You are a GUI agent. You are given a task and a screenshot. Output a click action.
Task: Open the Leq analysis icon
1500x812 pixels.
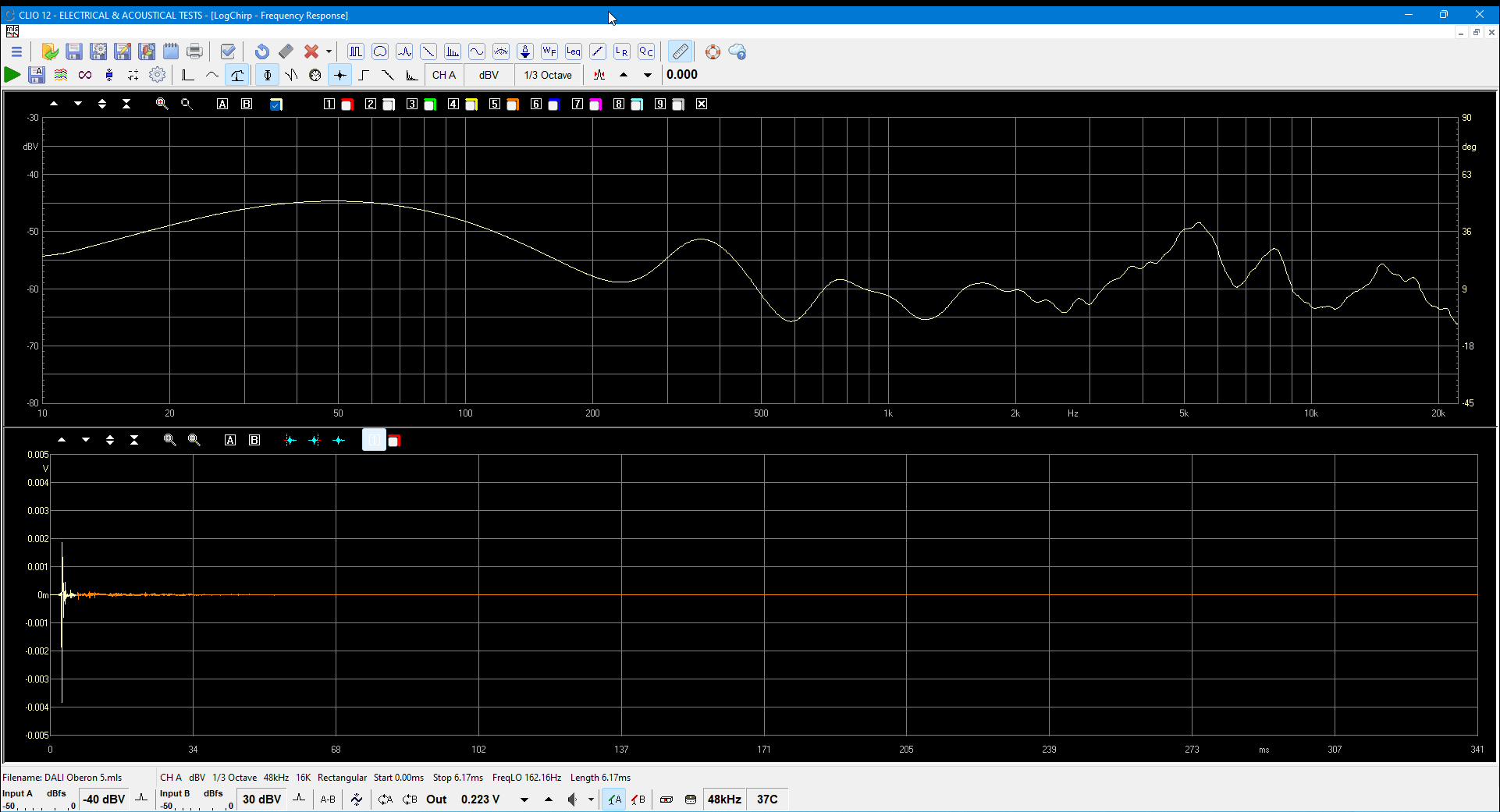[574, 52]
